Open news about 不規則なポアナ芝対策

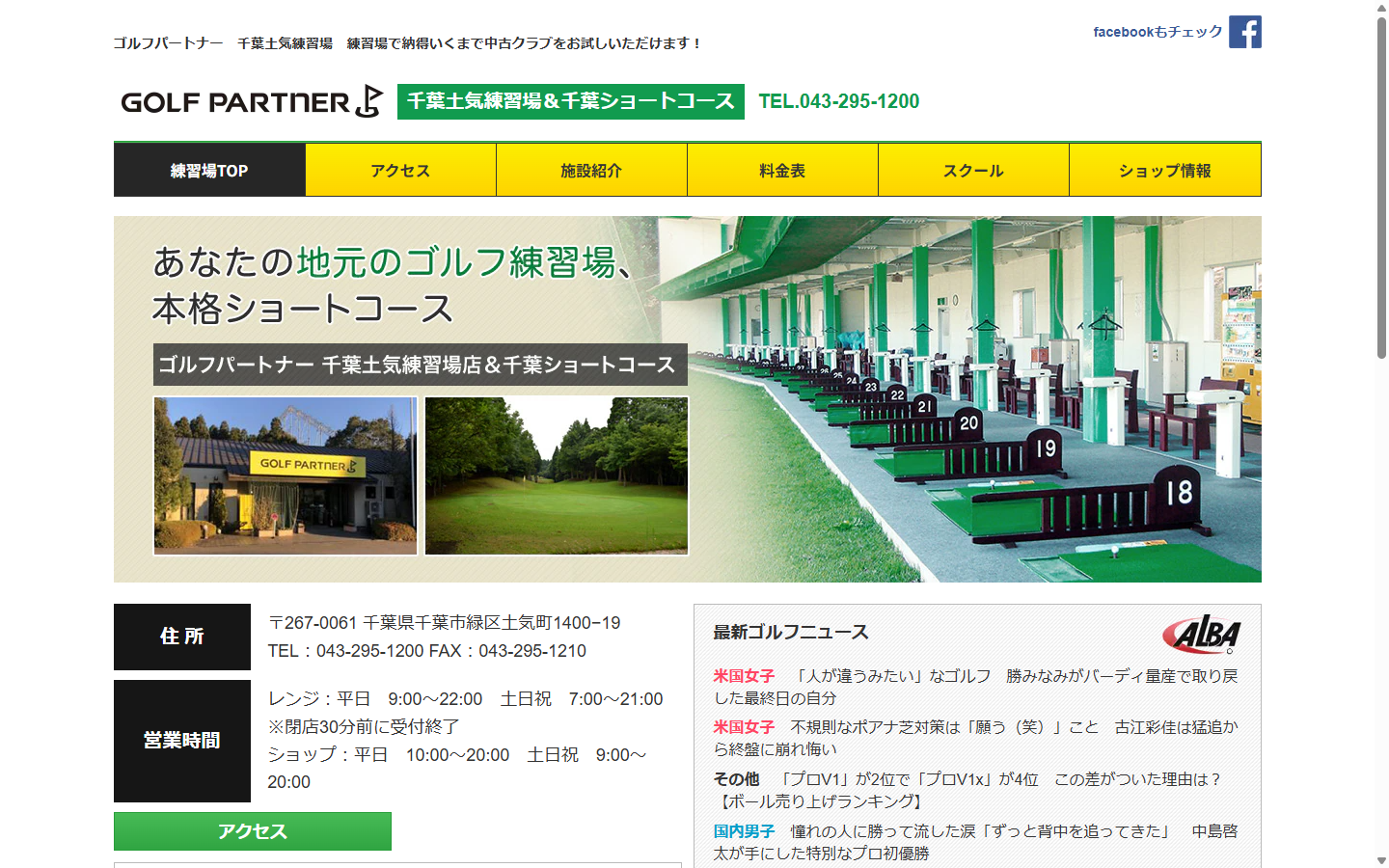pos(975,738)
